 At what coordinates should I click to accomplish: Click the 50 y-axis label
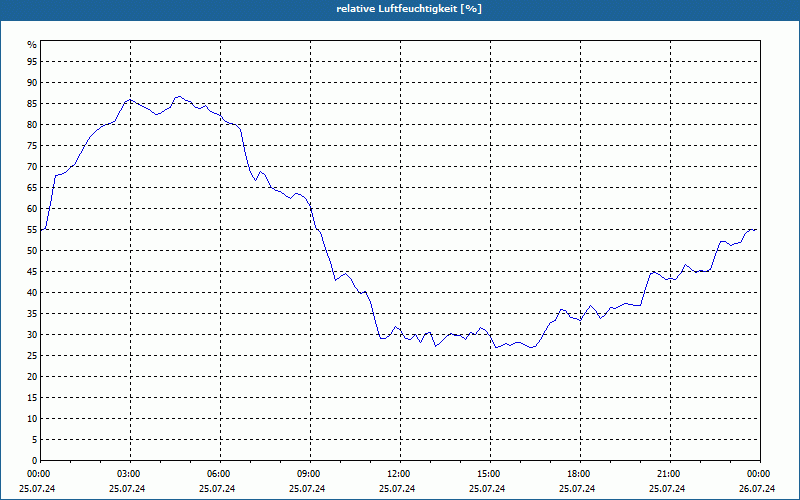click(32, 251)
